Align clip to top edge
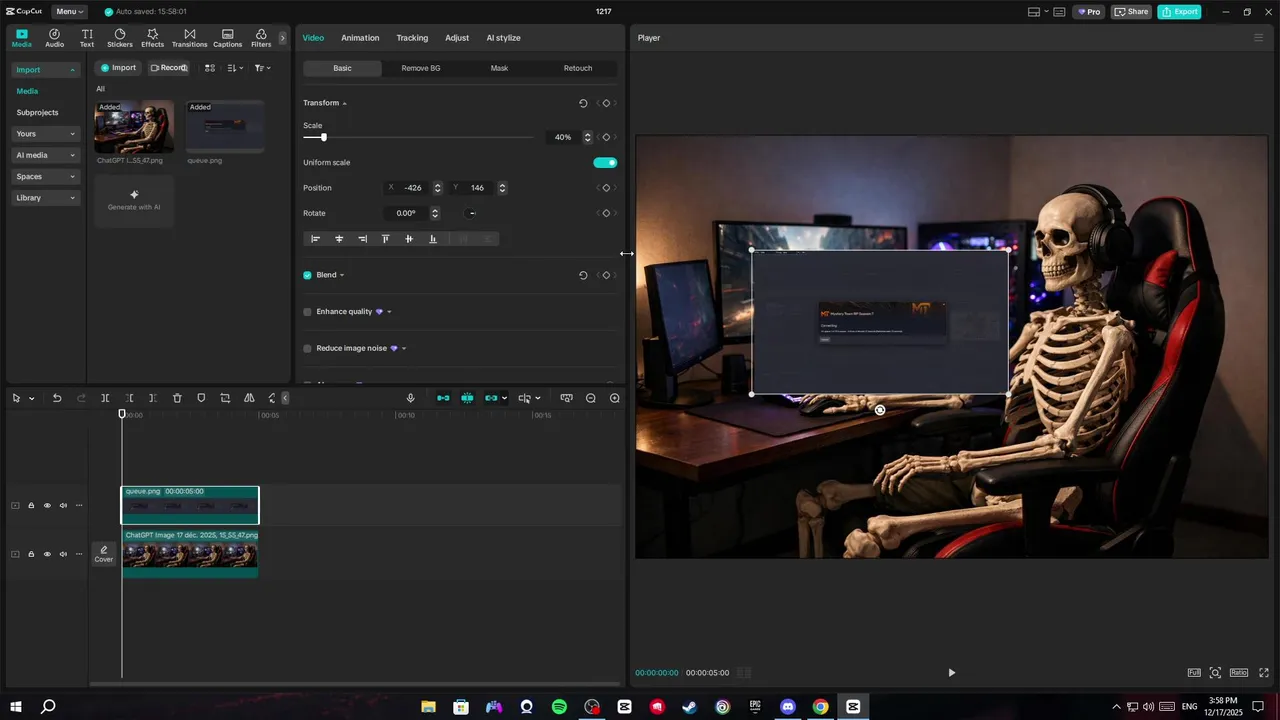1280x720 pixels. click(385, 239)
